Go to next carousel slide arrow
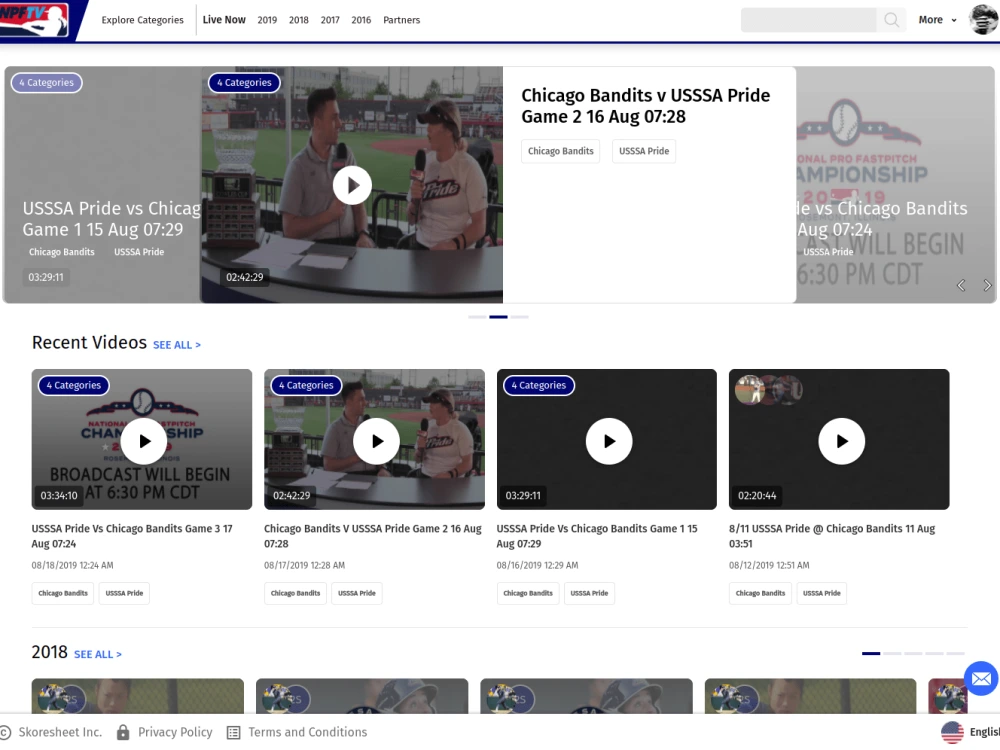The width and height of the screenshot is (1000, 750). point(987,285)
